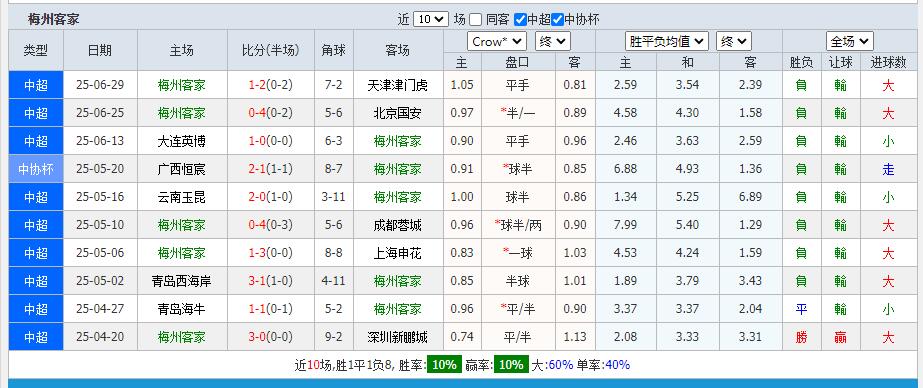Open 广西恒宸 team link
This screenshot has height=388, width=923.
pyautogui.click(x=182, y=170)
